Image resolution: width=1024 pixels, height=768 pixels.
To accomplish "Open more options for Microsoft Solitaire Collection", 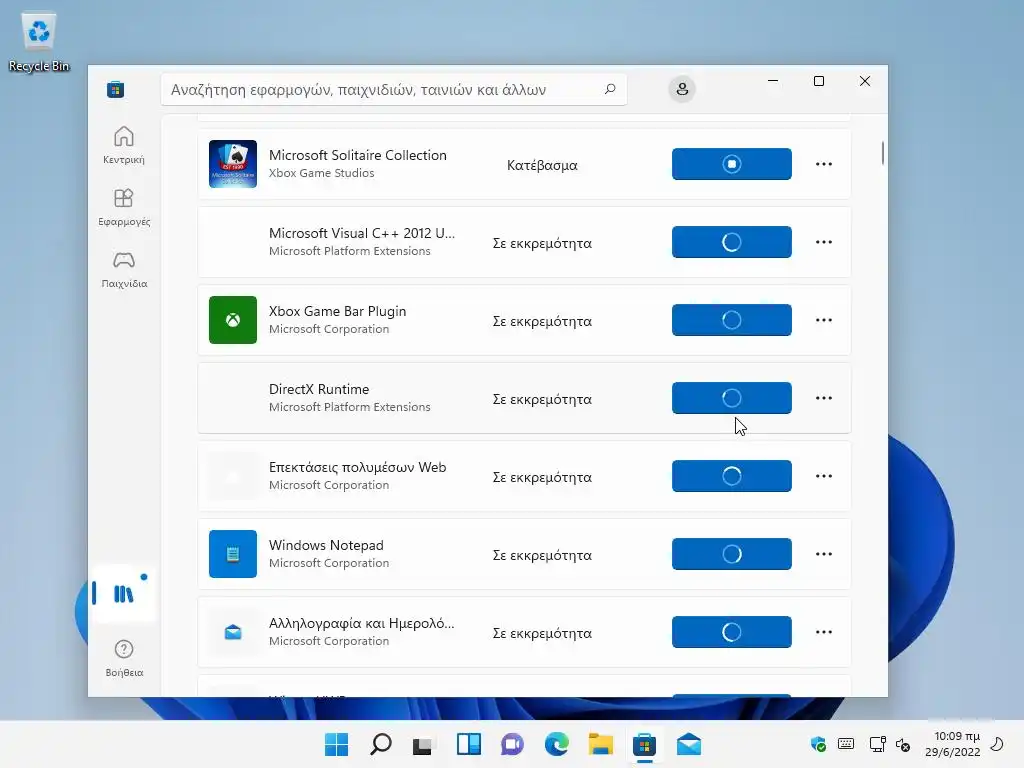I will click(824, 164).
